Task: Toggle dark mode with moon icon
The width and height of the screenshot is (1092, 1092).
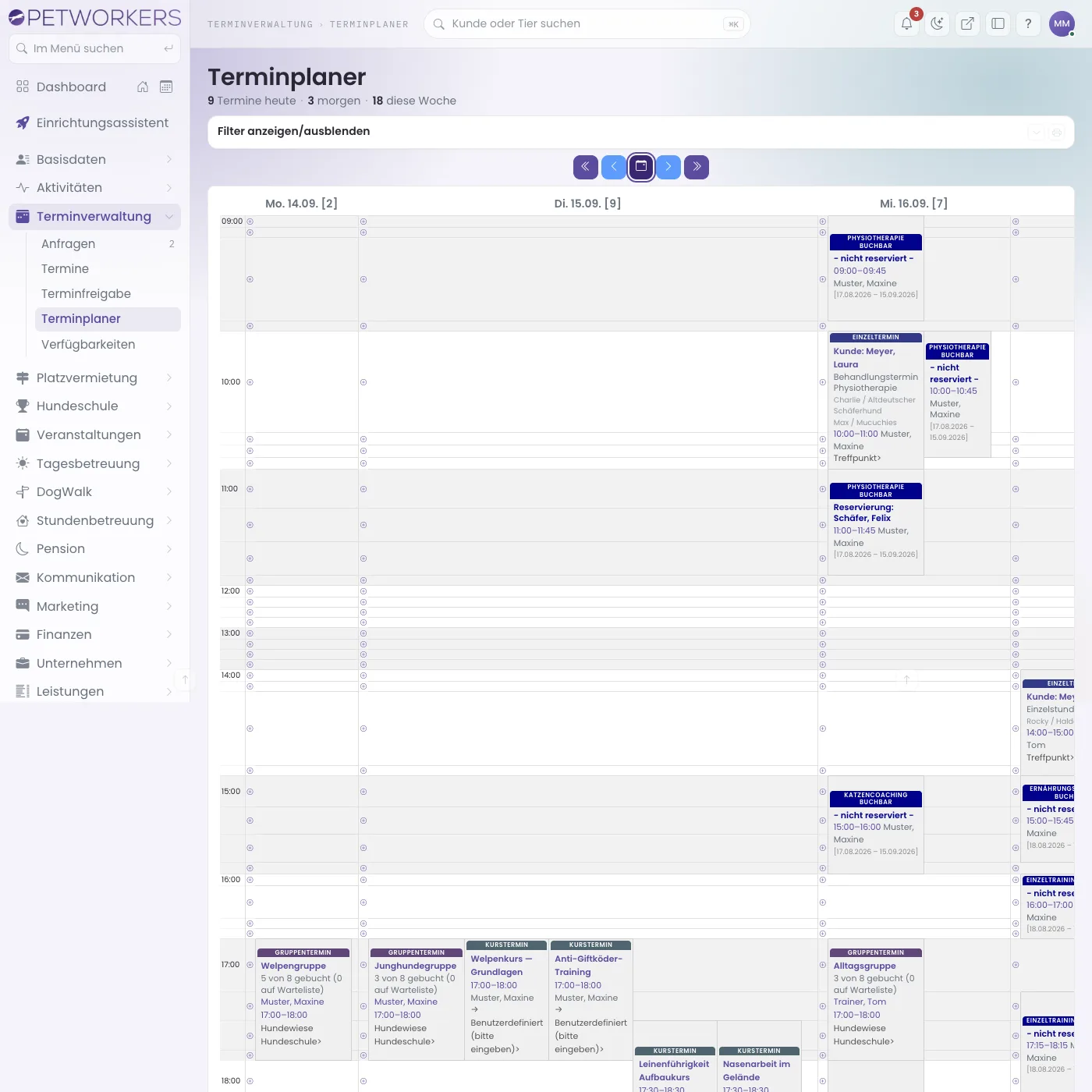Action: point(937,23)
